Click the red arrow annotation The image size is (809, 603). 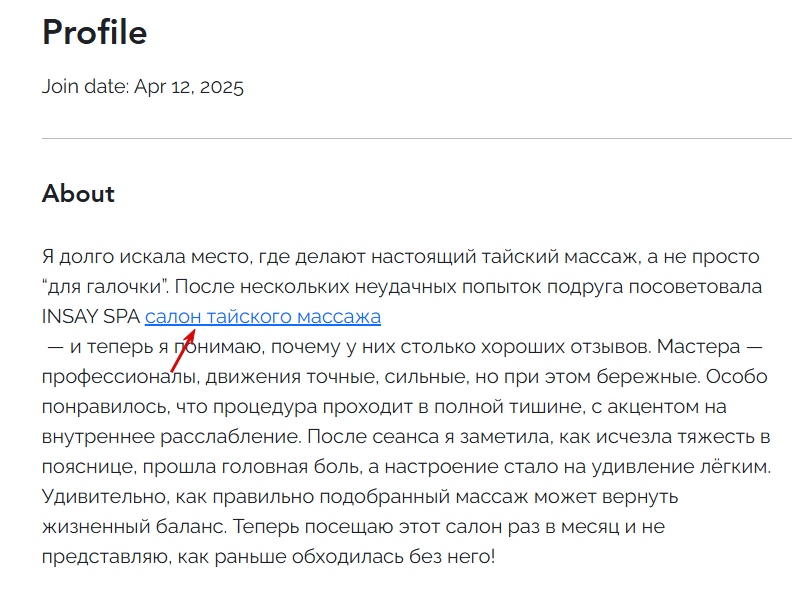pos(182,352)
